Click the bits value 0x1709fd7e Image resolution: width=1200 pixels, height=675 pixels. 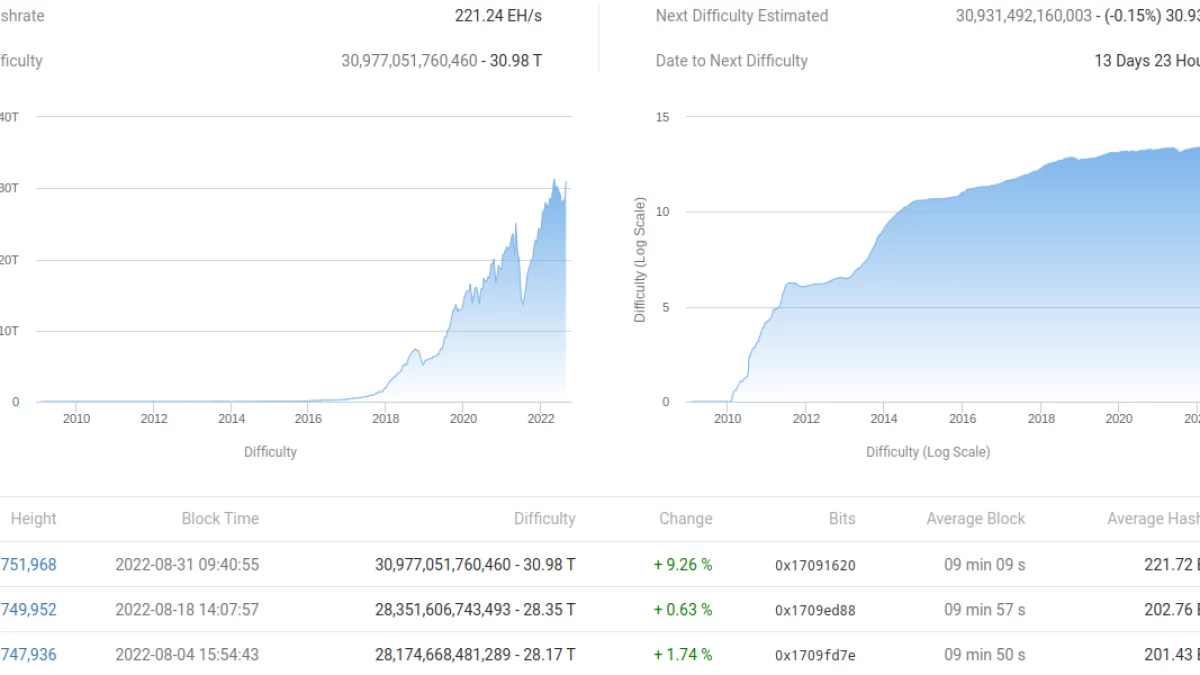pyautogui.click(x=815, y=655)
